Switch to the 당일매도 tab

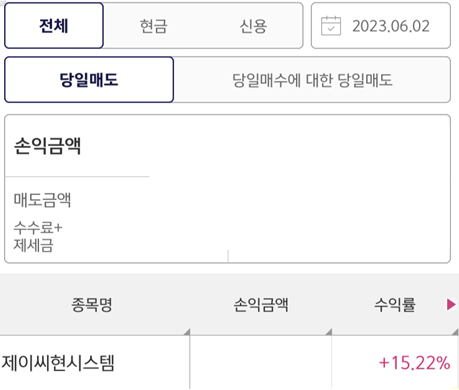(89, 80)
